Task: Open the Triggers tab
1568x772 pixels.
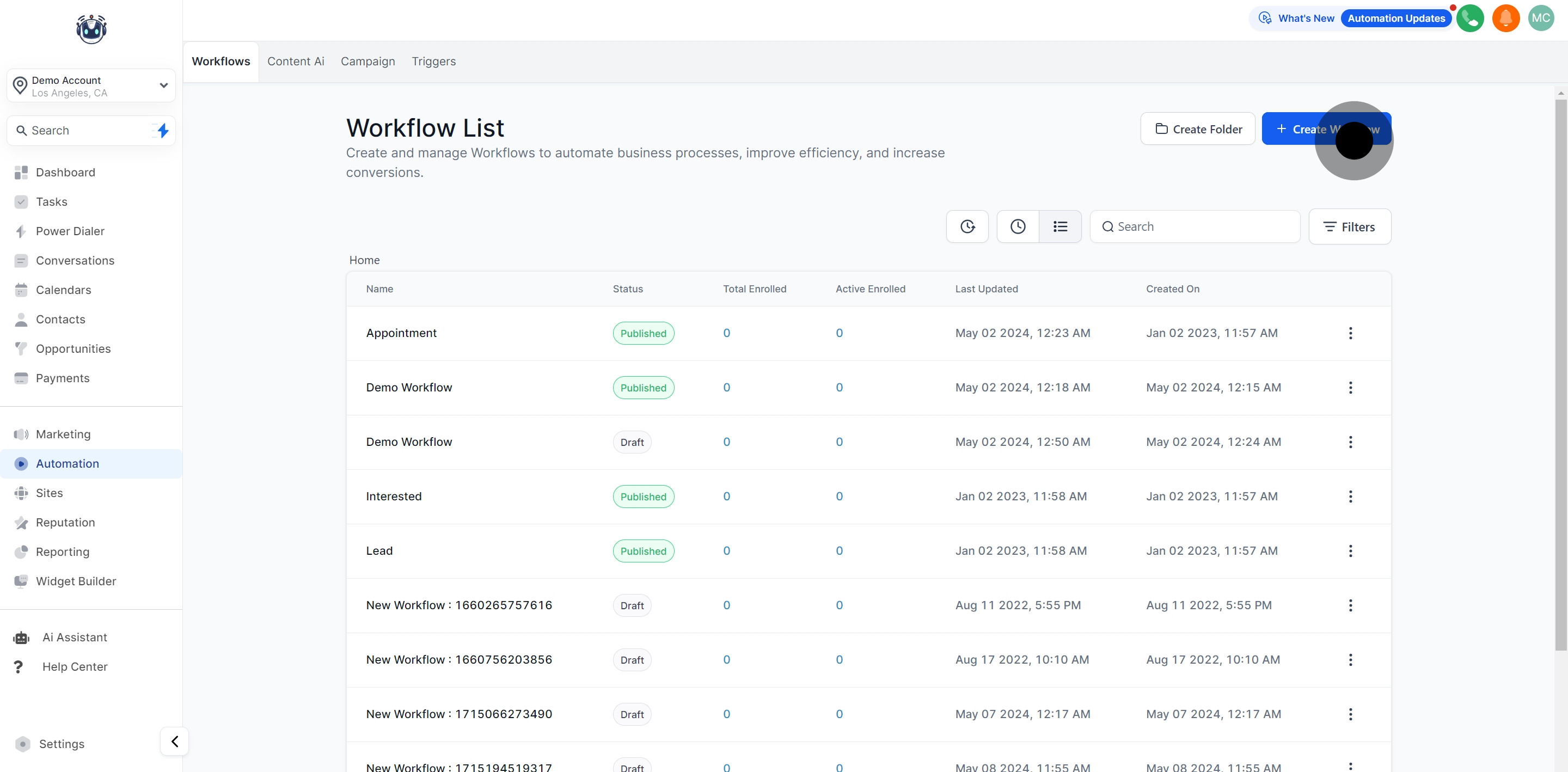Action: [x=433, y=62]
